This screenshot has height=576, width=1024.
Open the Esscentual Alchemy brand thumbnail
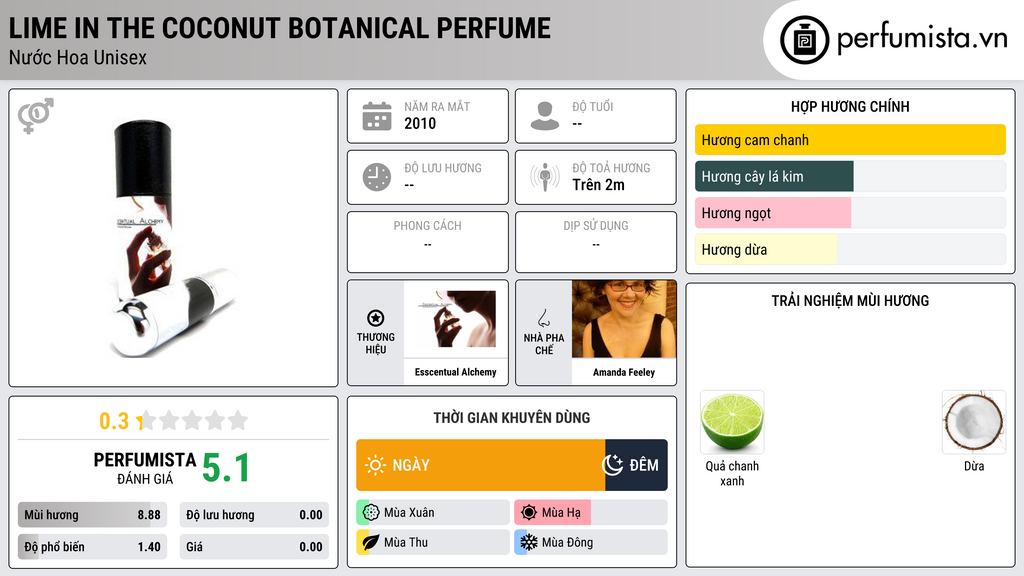pyautogui.click(x=456, y=319)
